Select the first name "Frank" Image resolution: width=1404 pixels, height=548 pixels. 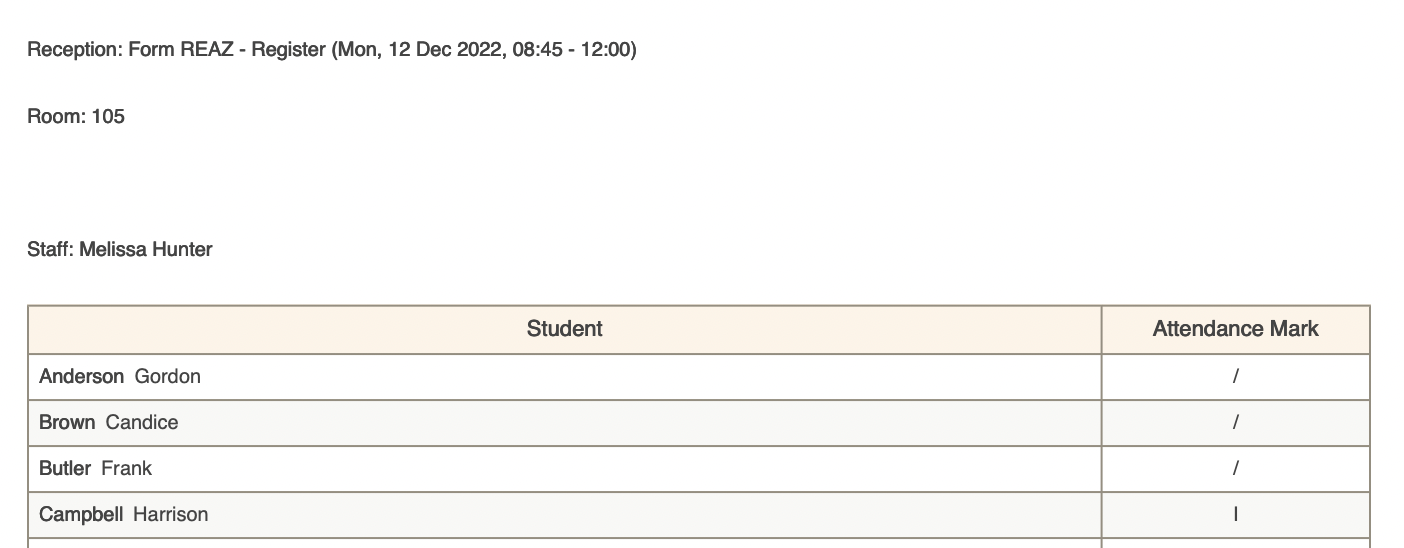(x=127, y=468)
